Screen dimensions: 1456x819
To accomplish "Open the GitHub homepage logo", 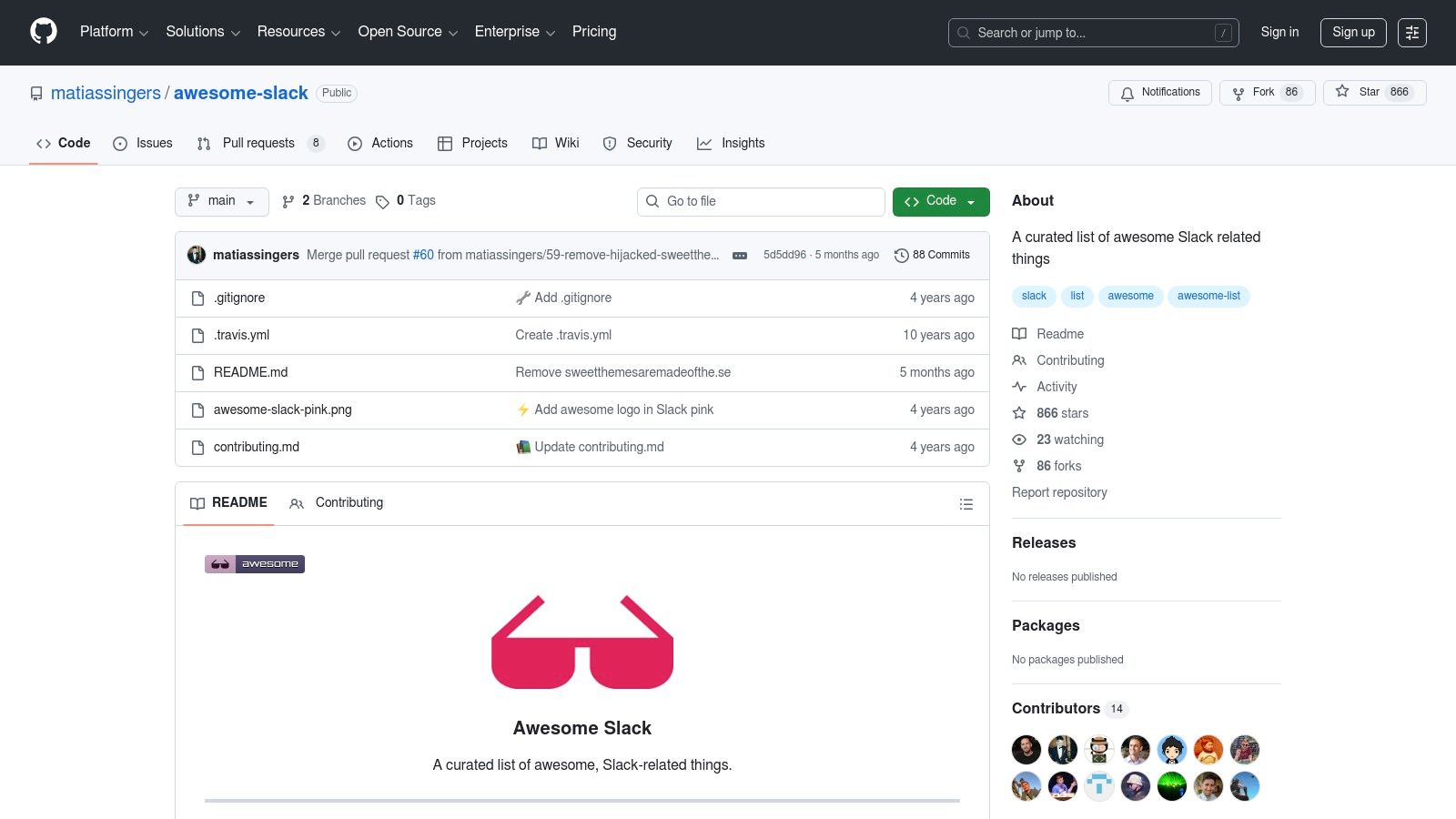I will coord(44,32).
